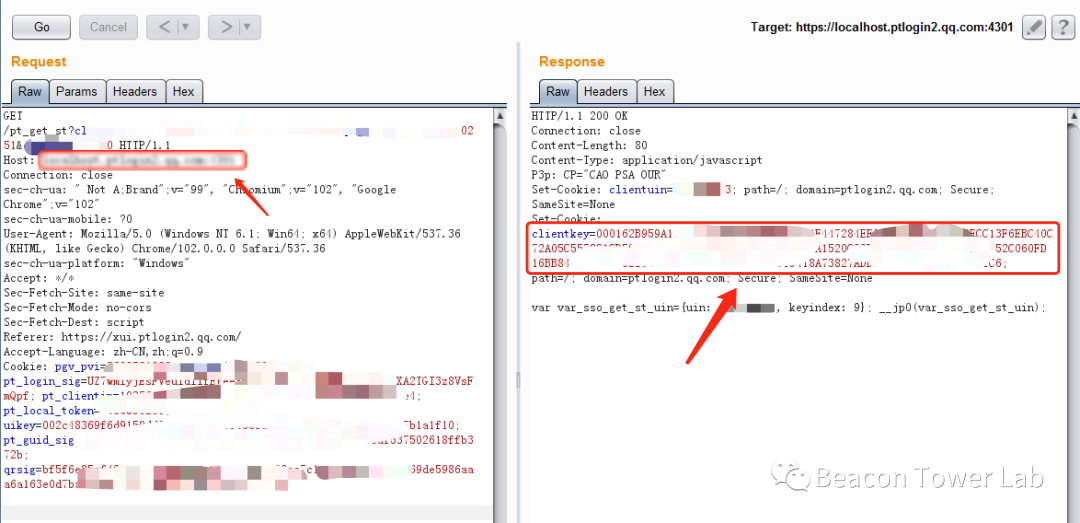Click the 'Sec-Fetch-Mode: no-cors' line
The width and height of the screenshot is (1080, 523).
coord(77,307)
